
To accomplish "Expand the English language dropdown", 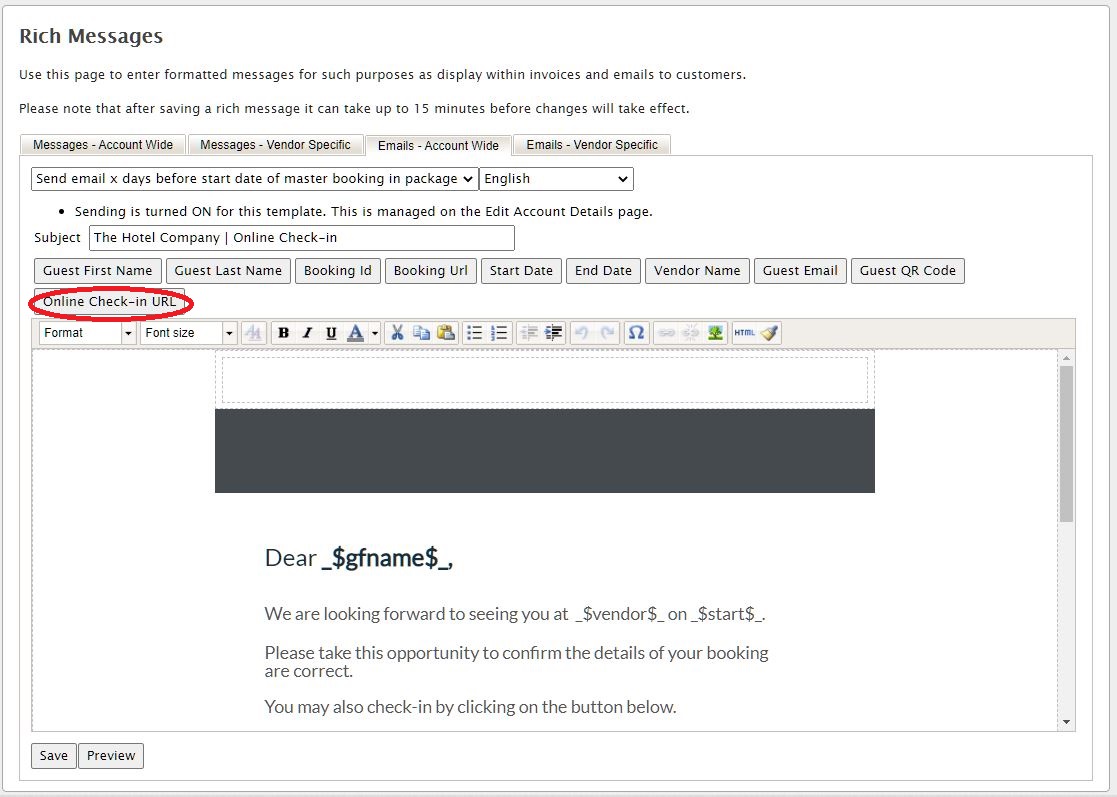I will [x=556, y=179].
